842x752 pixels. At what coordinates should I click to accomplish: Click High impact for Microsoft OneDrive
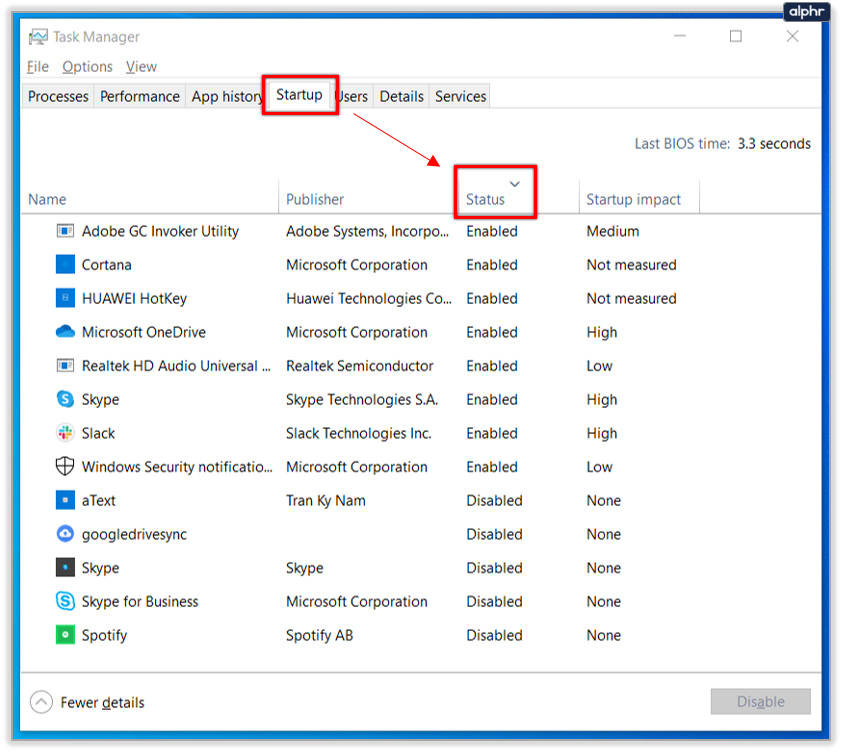[x=601, y=332]
